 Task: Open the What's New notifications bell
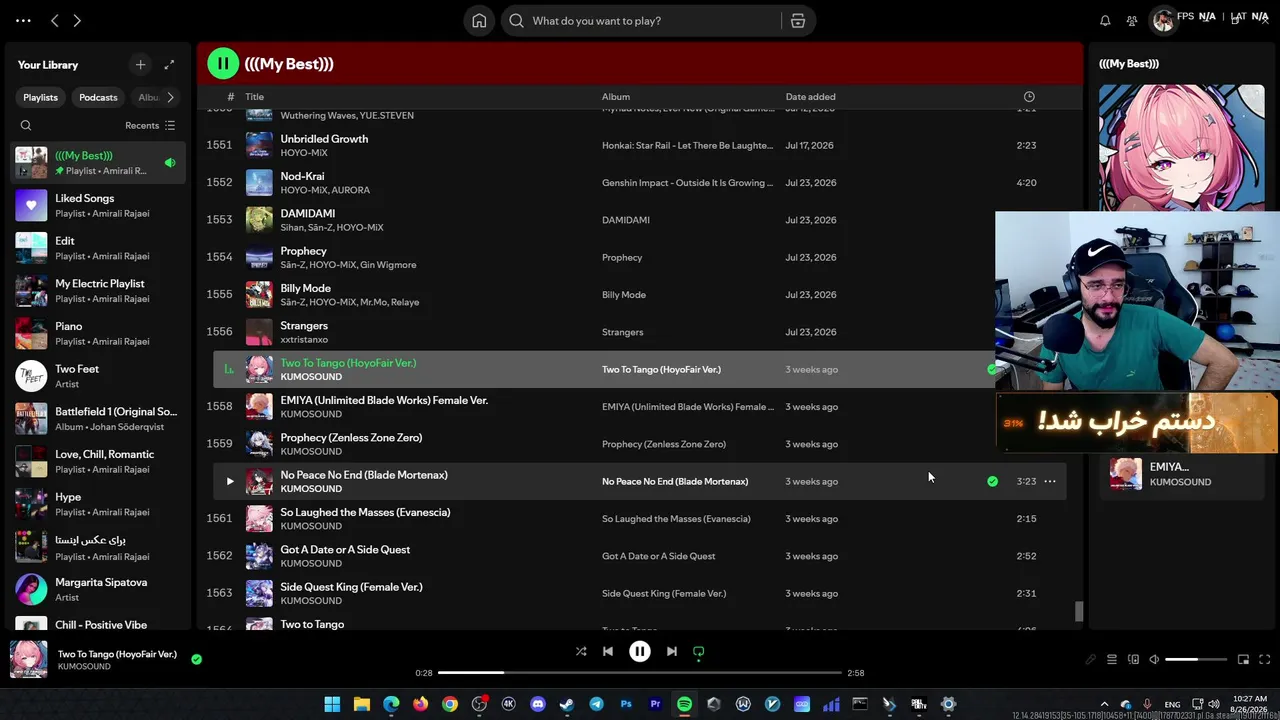click(x=1105, y=21)
